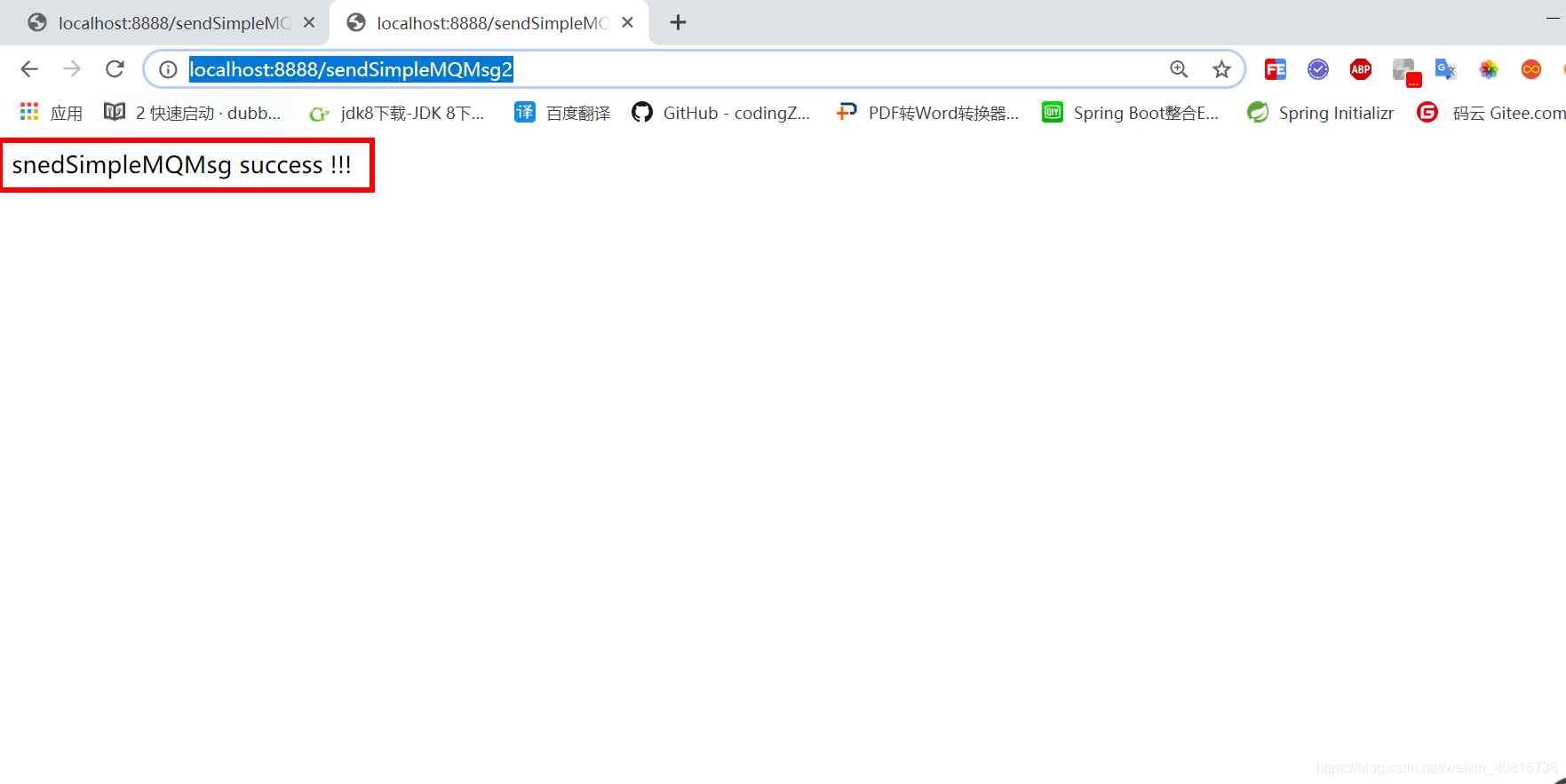View site information icon in address bar
The width and height of the screenshot is (1566, 784).
(x=168, y=69)
